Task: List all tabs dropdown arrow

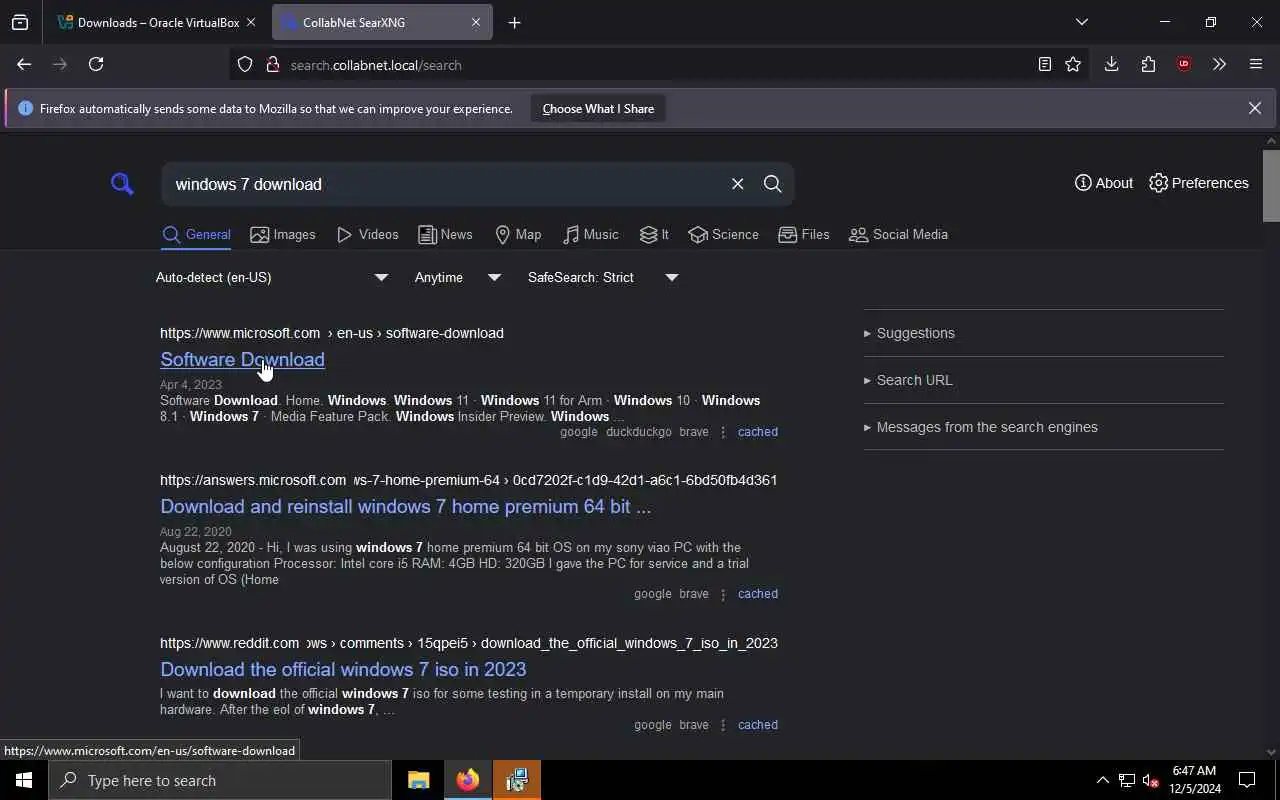Action: coord(1081,22)
